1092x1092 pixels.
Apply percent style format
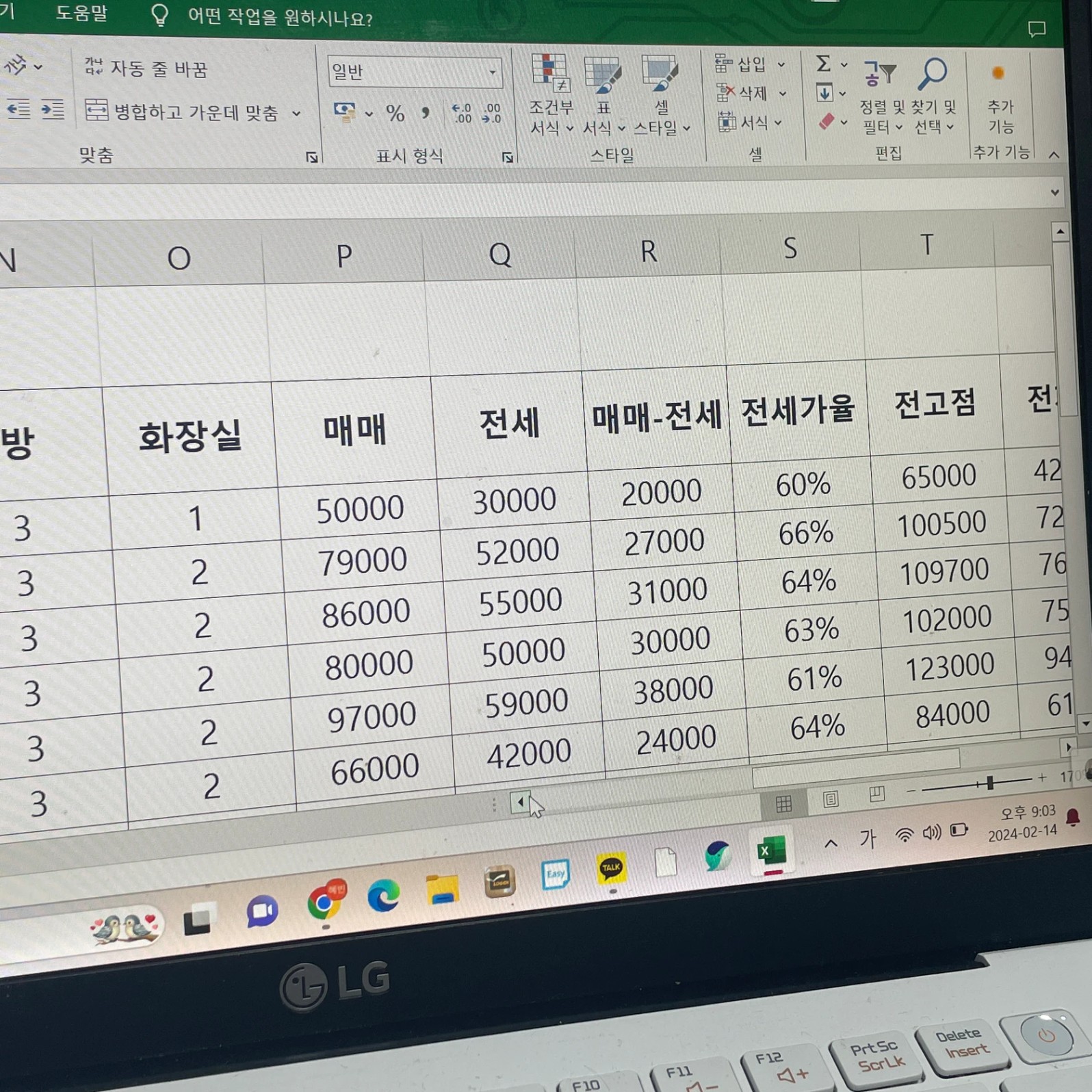(x=395, y=113)
